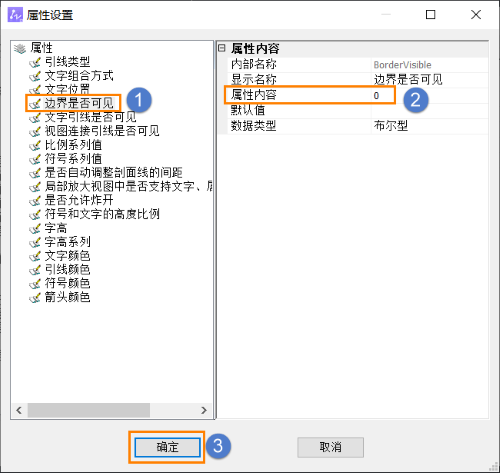Click the icon beside 局部放大视图中是否支持文字
The image size is (500, 473).
click(x=35, y=187)
